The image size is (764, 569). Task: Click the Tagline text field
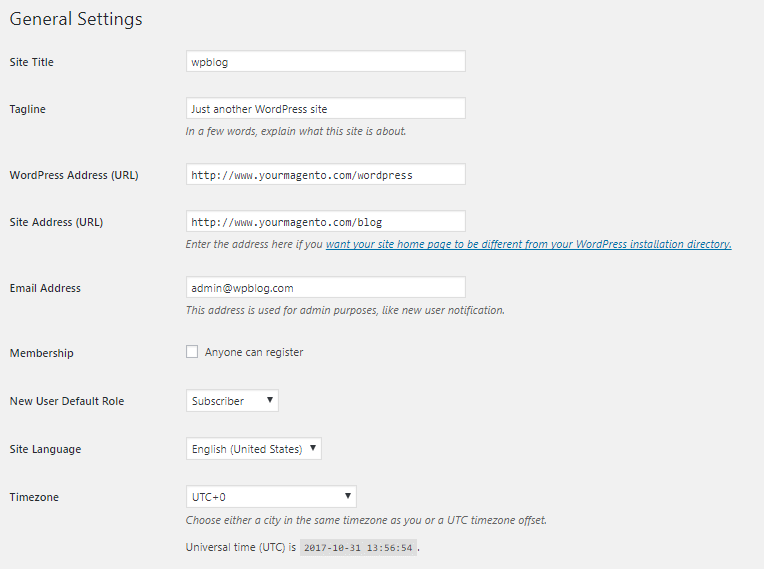tap(325, 108)
